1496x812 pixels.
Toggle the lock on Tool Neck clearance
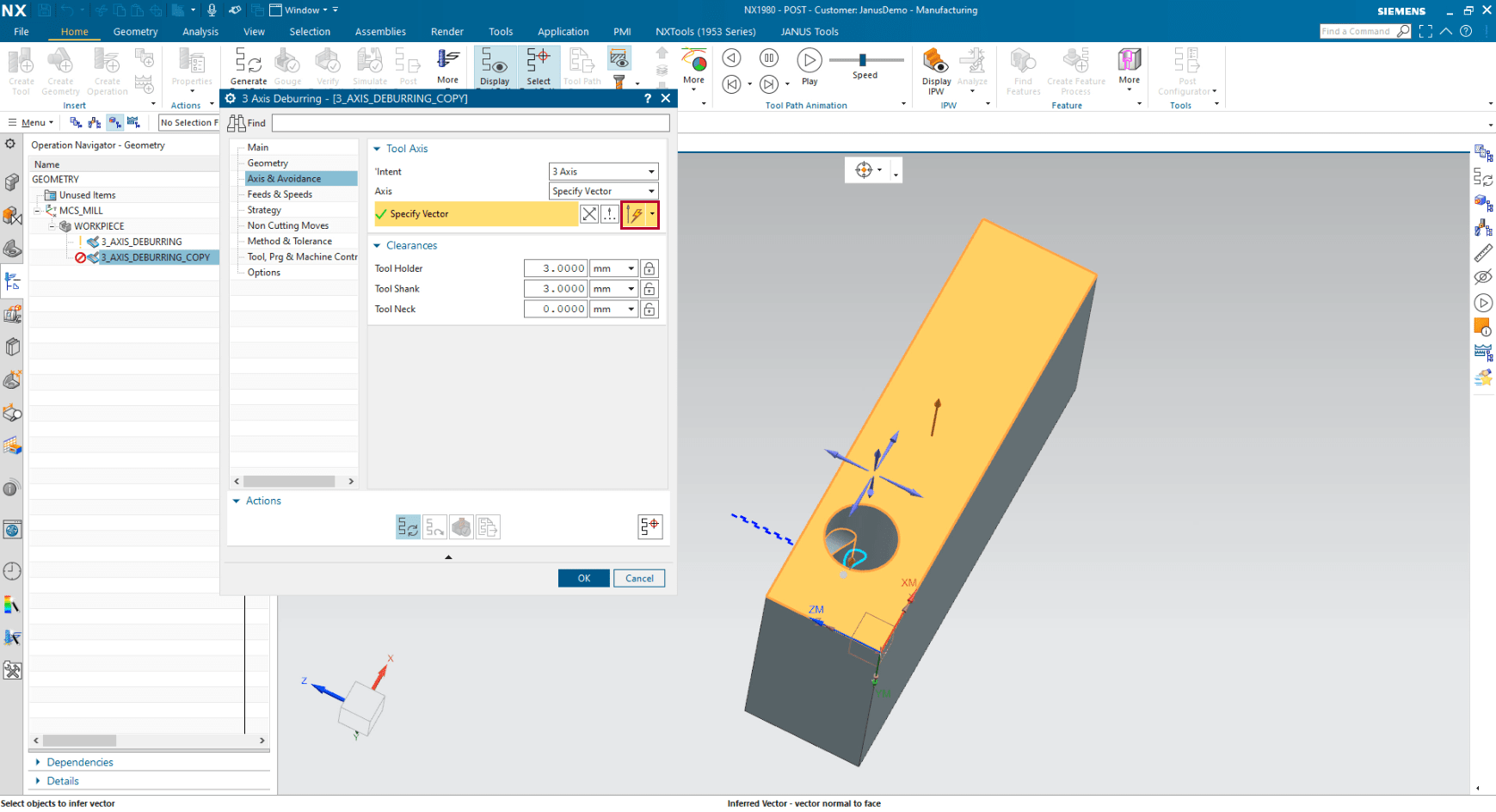[649, 309]
